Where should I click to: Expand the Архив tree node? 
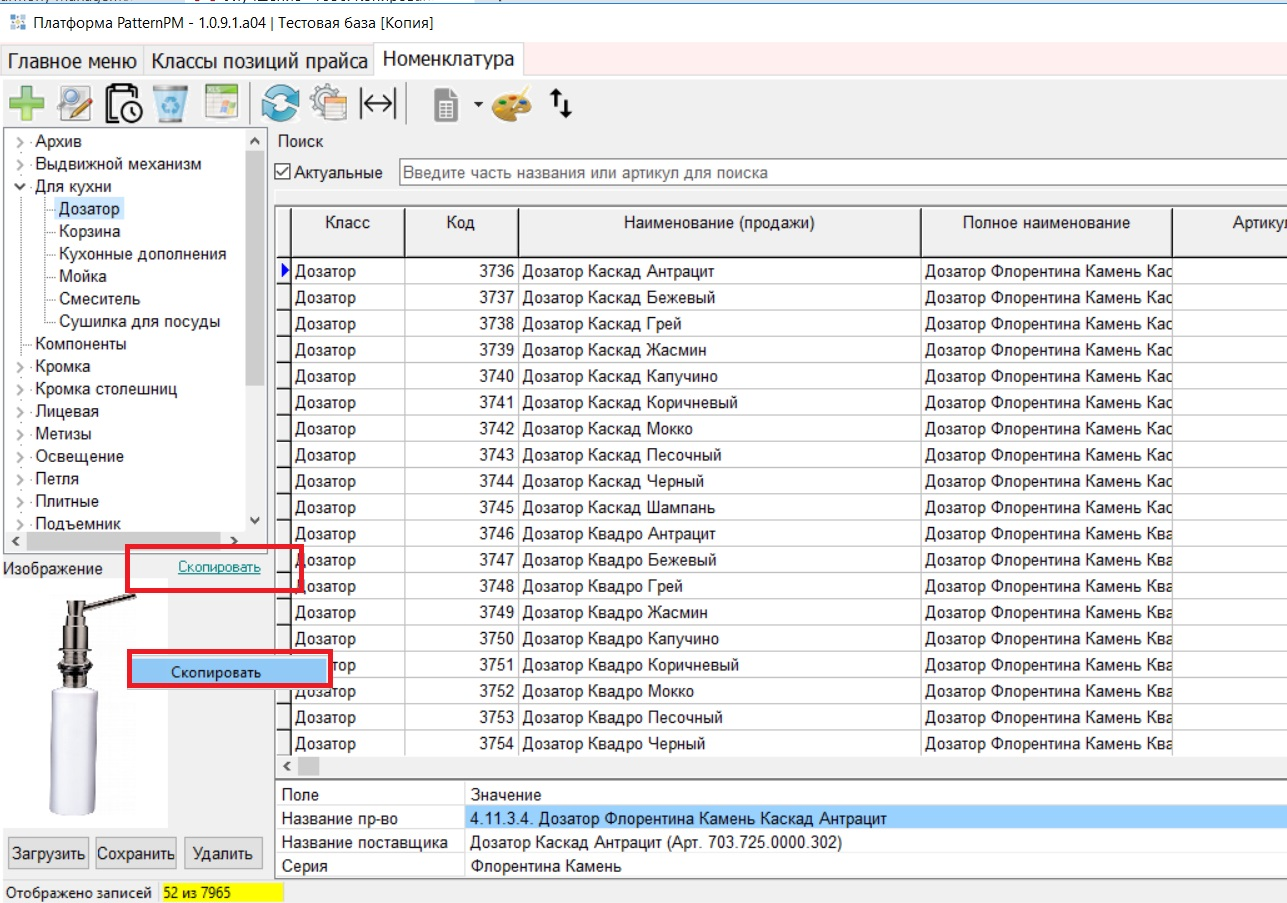[19, 142]
